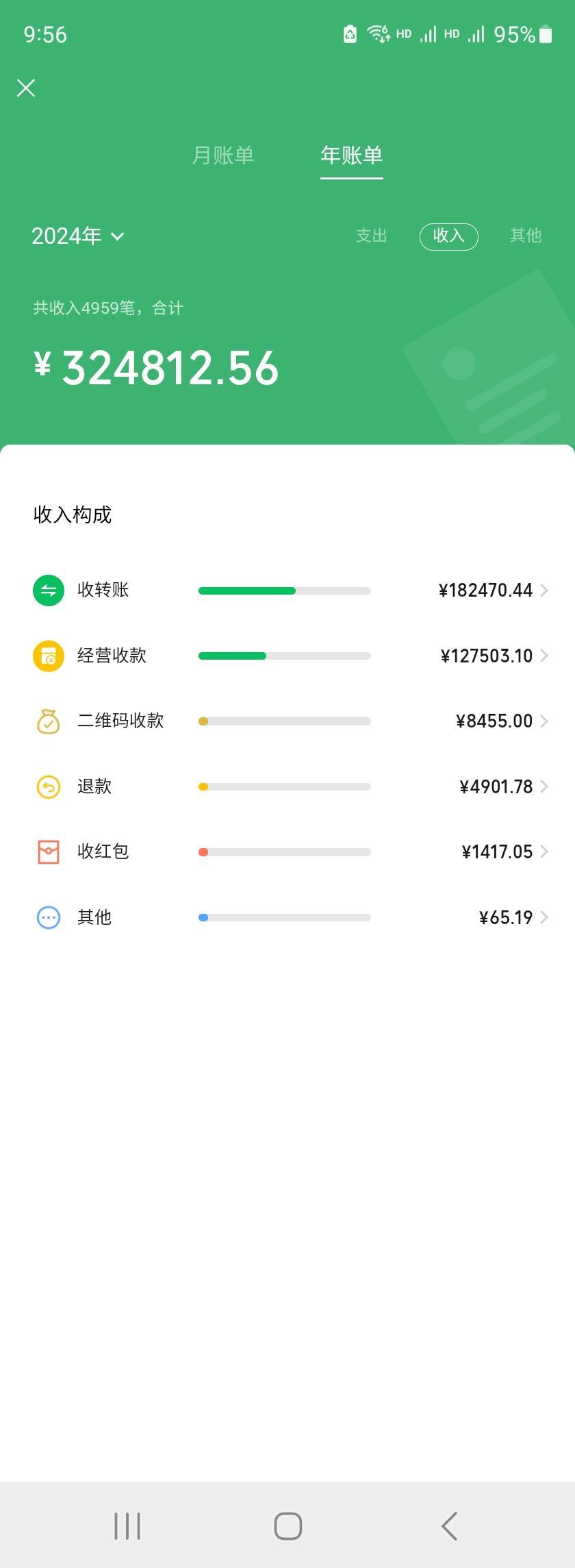This screenshot has height=1568, width=575.
Task: Switch to the 月账单 tab
Action: [223, 155]
